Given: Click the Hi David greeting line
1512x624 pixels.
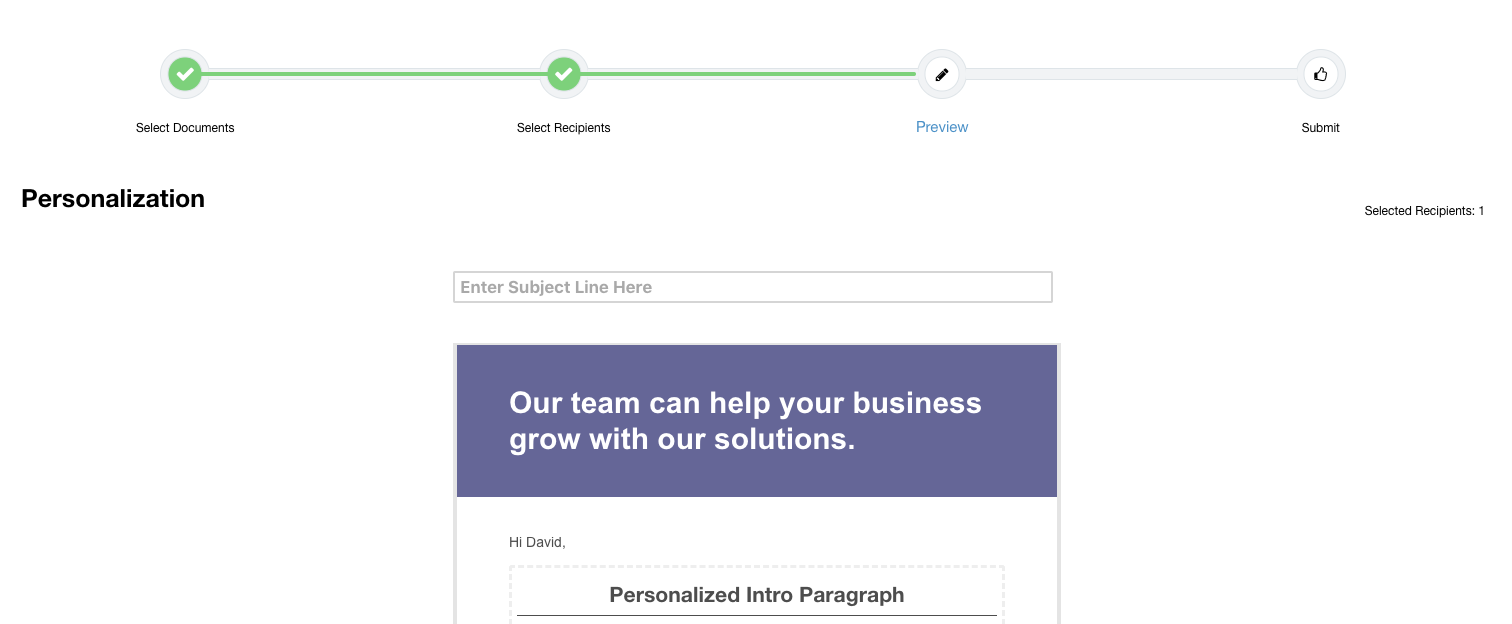Looking at the screenshot, I should [x=537, y=542].
